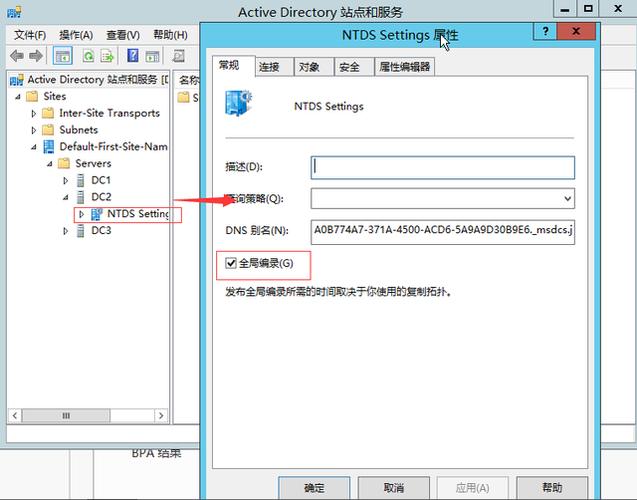
Task: Select the Sites folder in the tree
Action: (54, 96)
